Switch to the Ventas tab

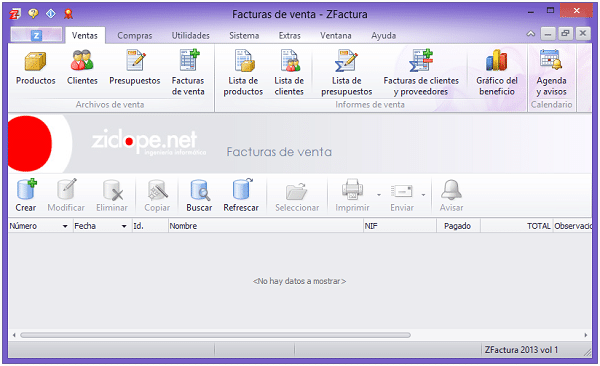click(85, 36)
